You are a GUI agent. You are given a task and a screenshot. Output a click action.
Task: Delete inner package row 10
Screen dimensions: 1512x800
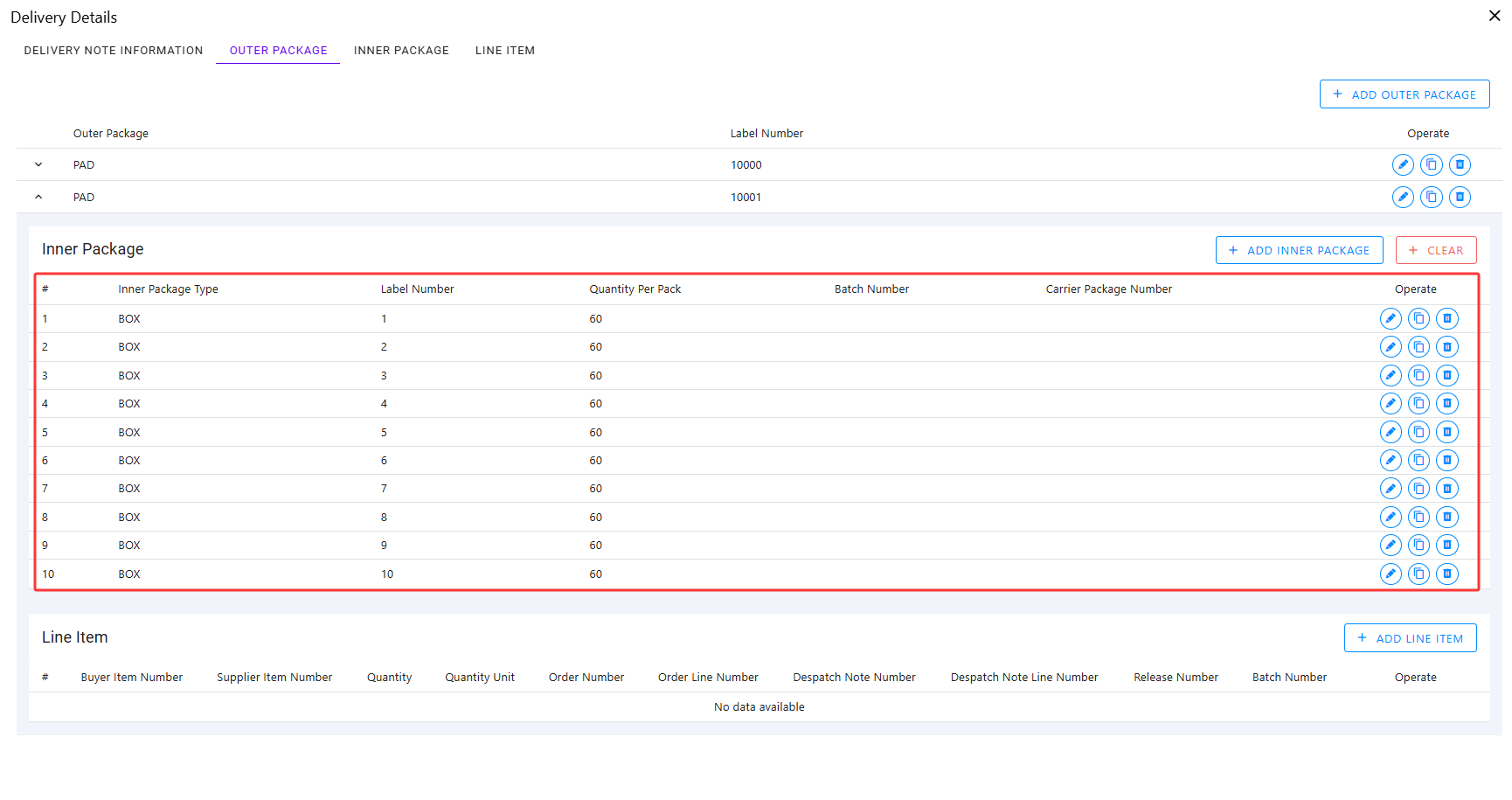pyautogui.click(x=1447, y=574)
